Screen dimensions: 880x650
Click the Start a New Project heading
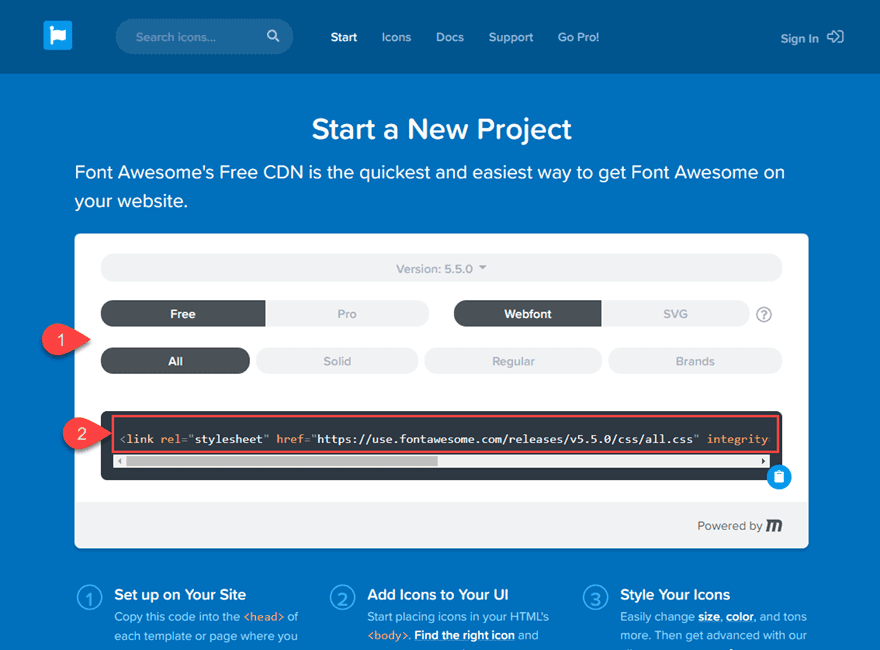click(441, 129)
